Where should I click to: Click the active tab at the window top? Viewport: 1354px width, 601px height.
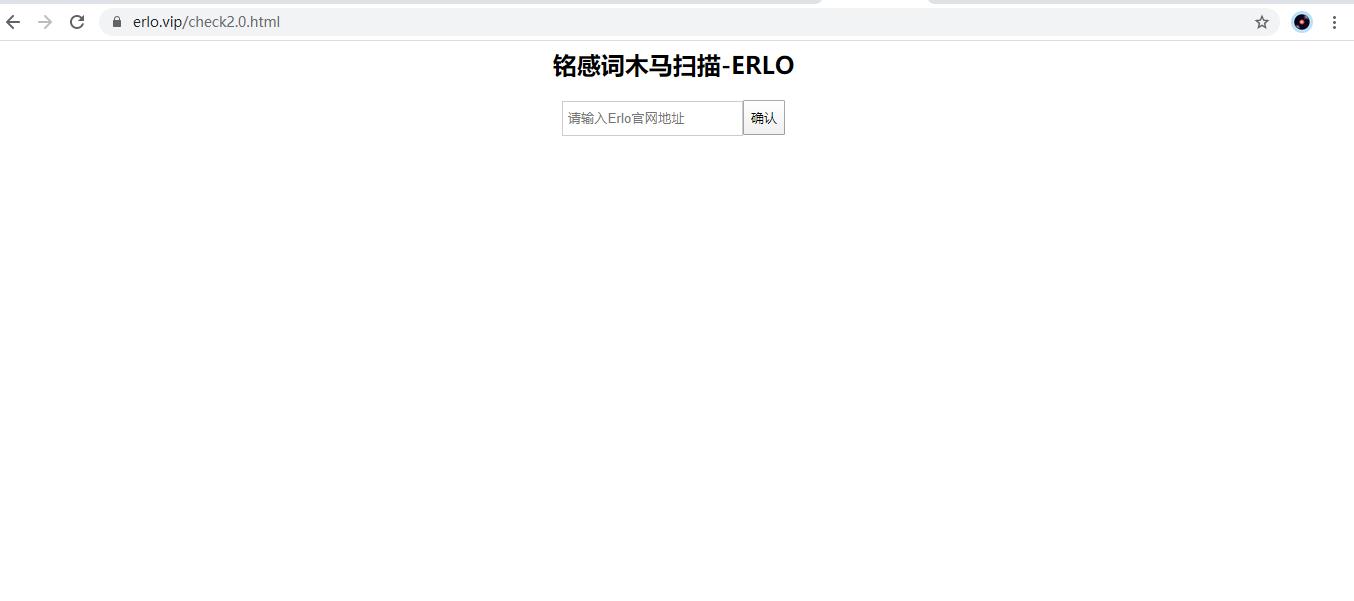click(875, 3)
